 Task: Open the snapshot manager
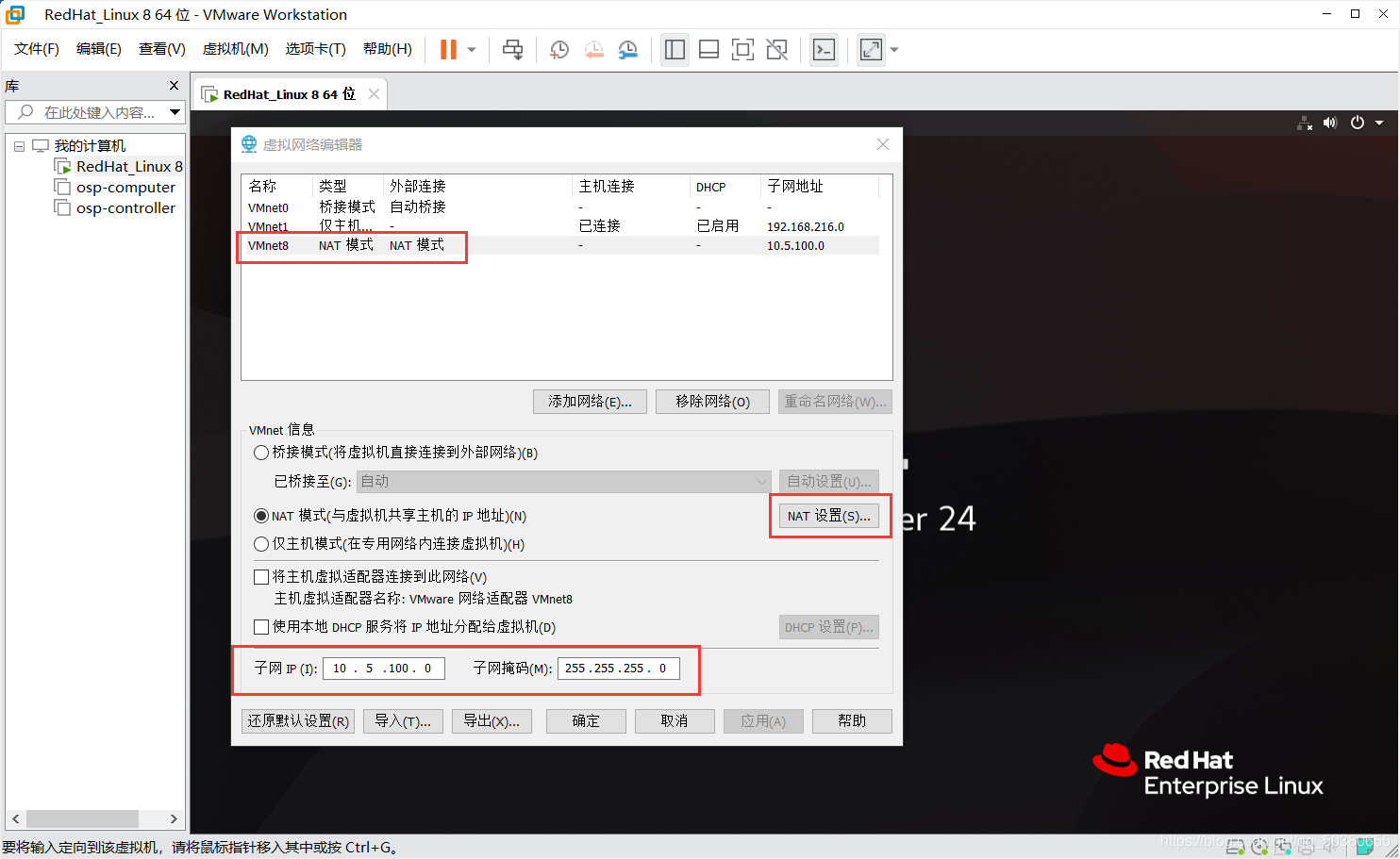point(627,50)
